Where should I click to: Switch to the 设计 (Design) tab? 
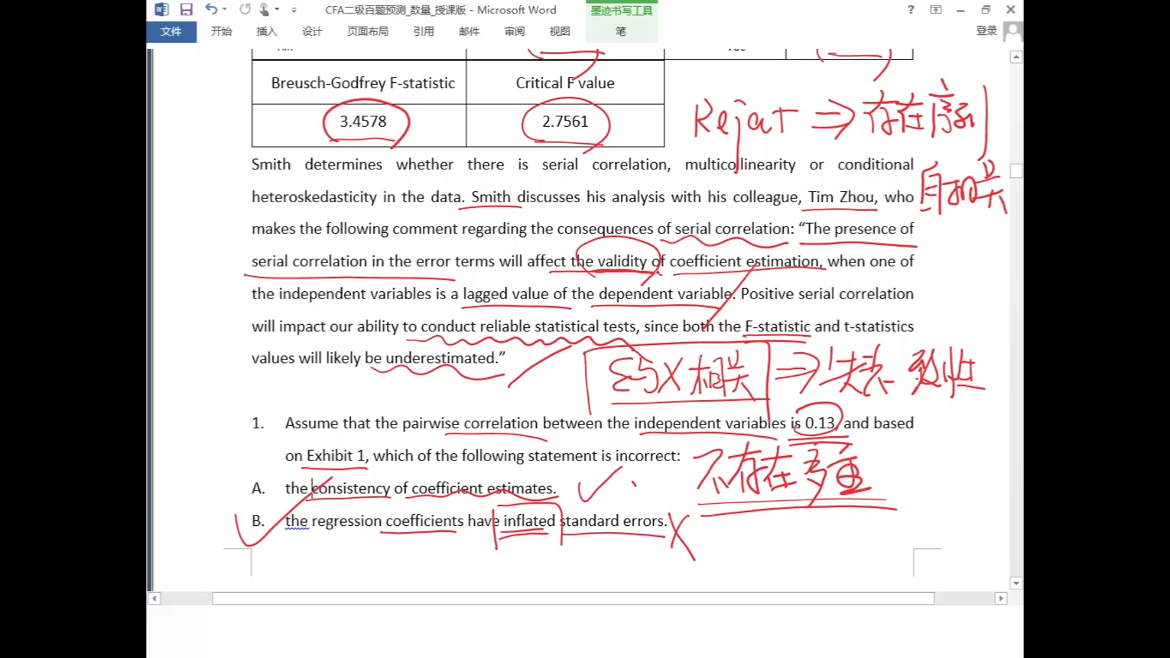point(312,31)
